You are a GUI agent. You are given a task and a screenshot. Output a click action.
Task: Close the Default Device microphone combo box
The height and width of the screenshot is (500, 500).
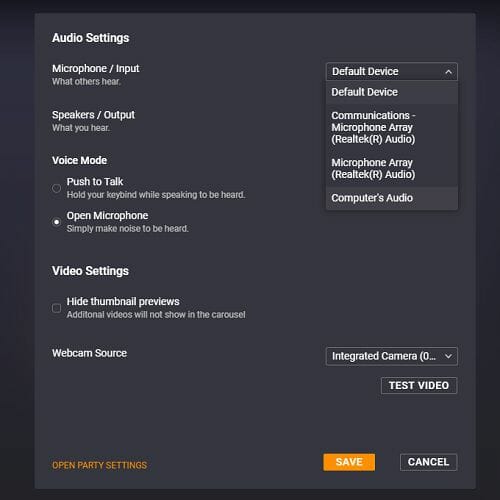392,72
